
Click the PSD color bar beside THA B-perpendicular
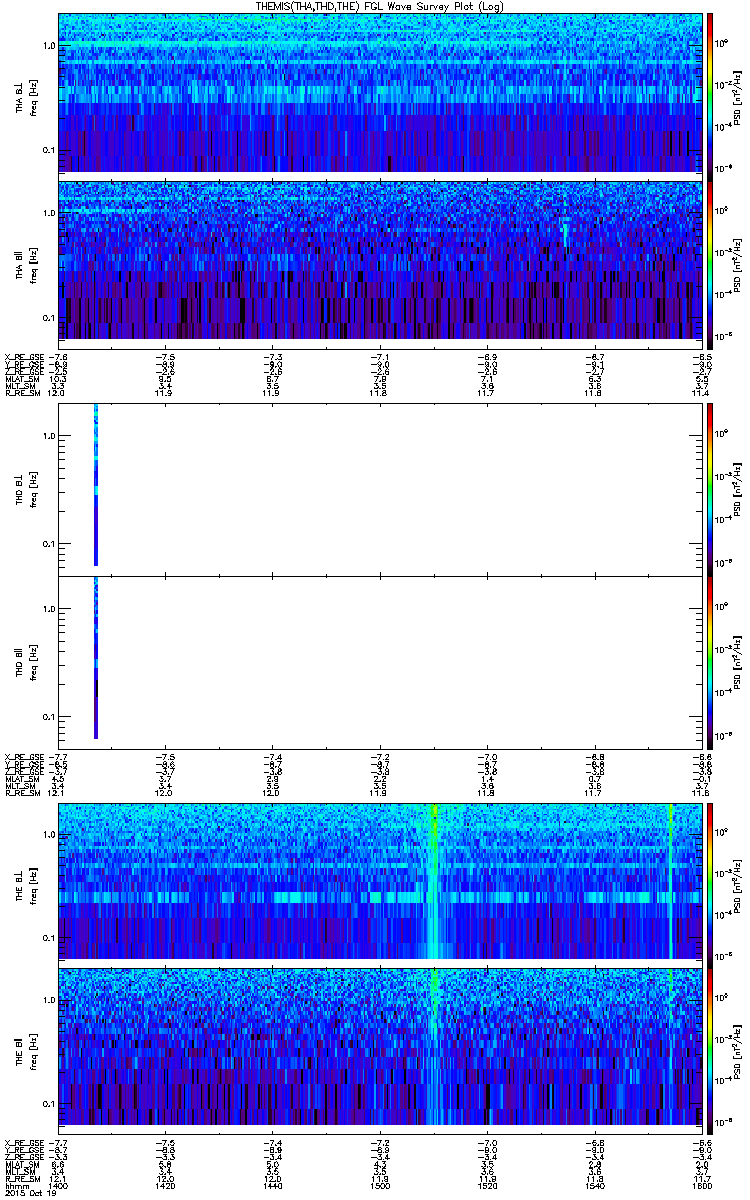pyautogui.click(x=710, y=93)
